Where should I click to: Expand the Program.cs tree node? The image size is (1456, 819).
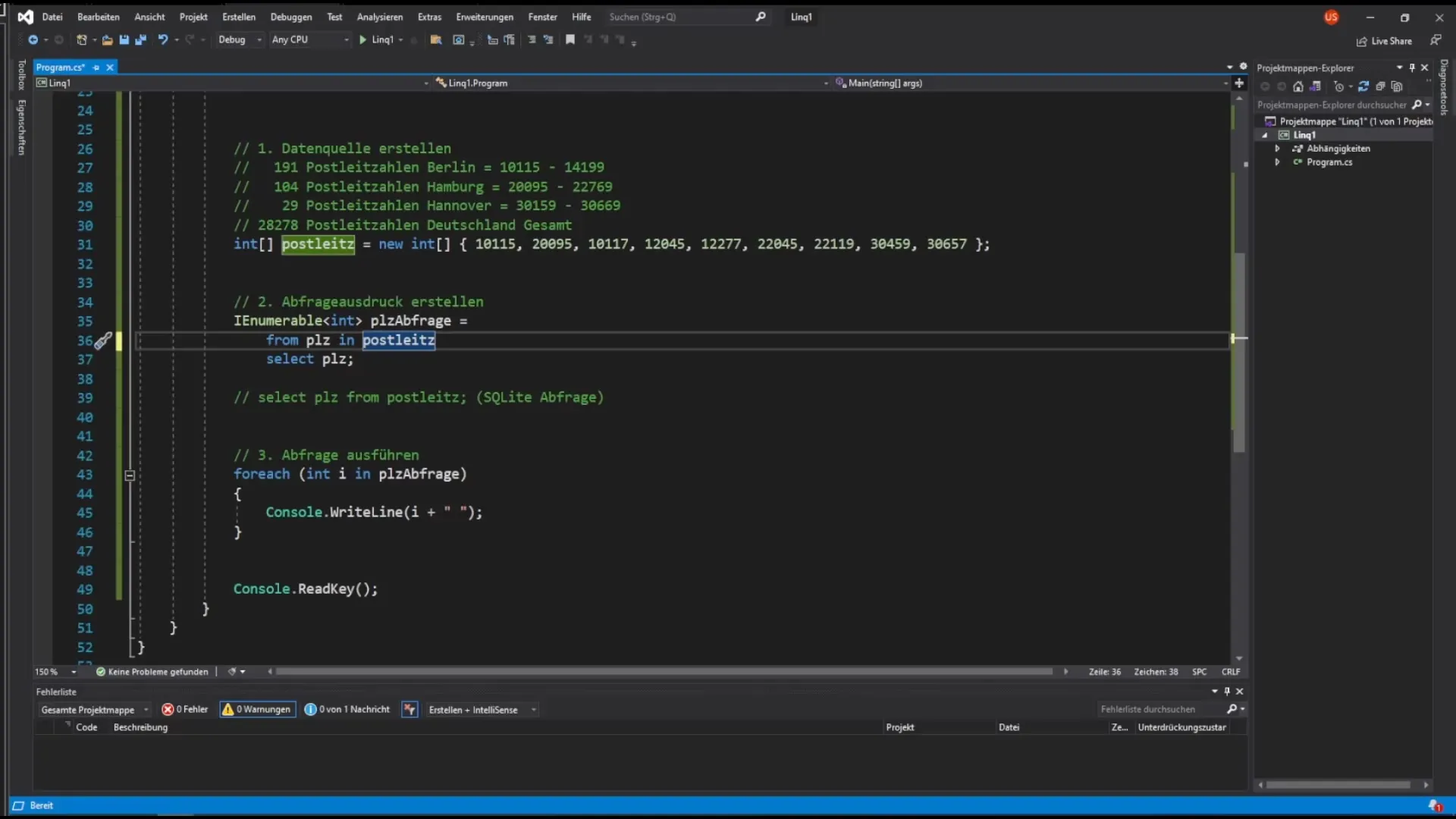[1278, 162]
